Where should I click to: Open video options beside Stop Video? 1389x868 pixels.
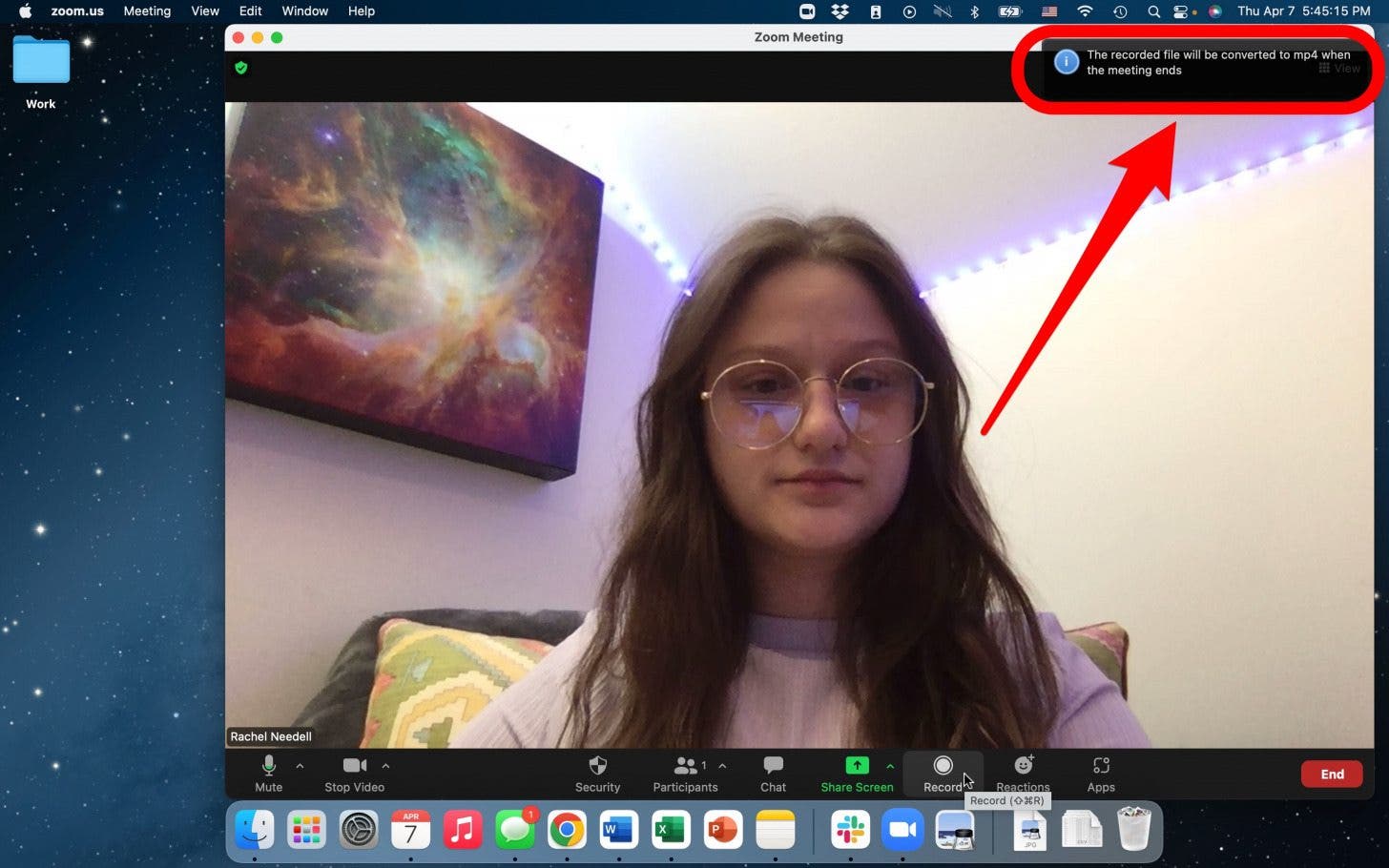[x=385, y=765]
